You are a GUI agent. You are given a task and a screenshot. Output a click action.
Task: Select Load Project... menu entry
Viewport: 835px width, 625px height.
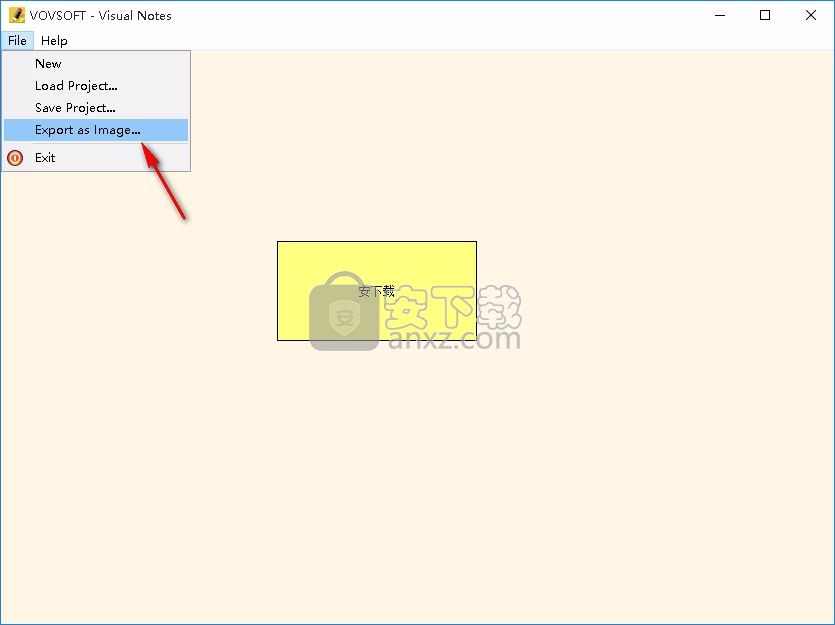point(96,86)
